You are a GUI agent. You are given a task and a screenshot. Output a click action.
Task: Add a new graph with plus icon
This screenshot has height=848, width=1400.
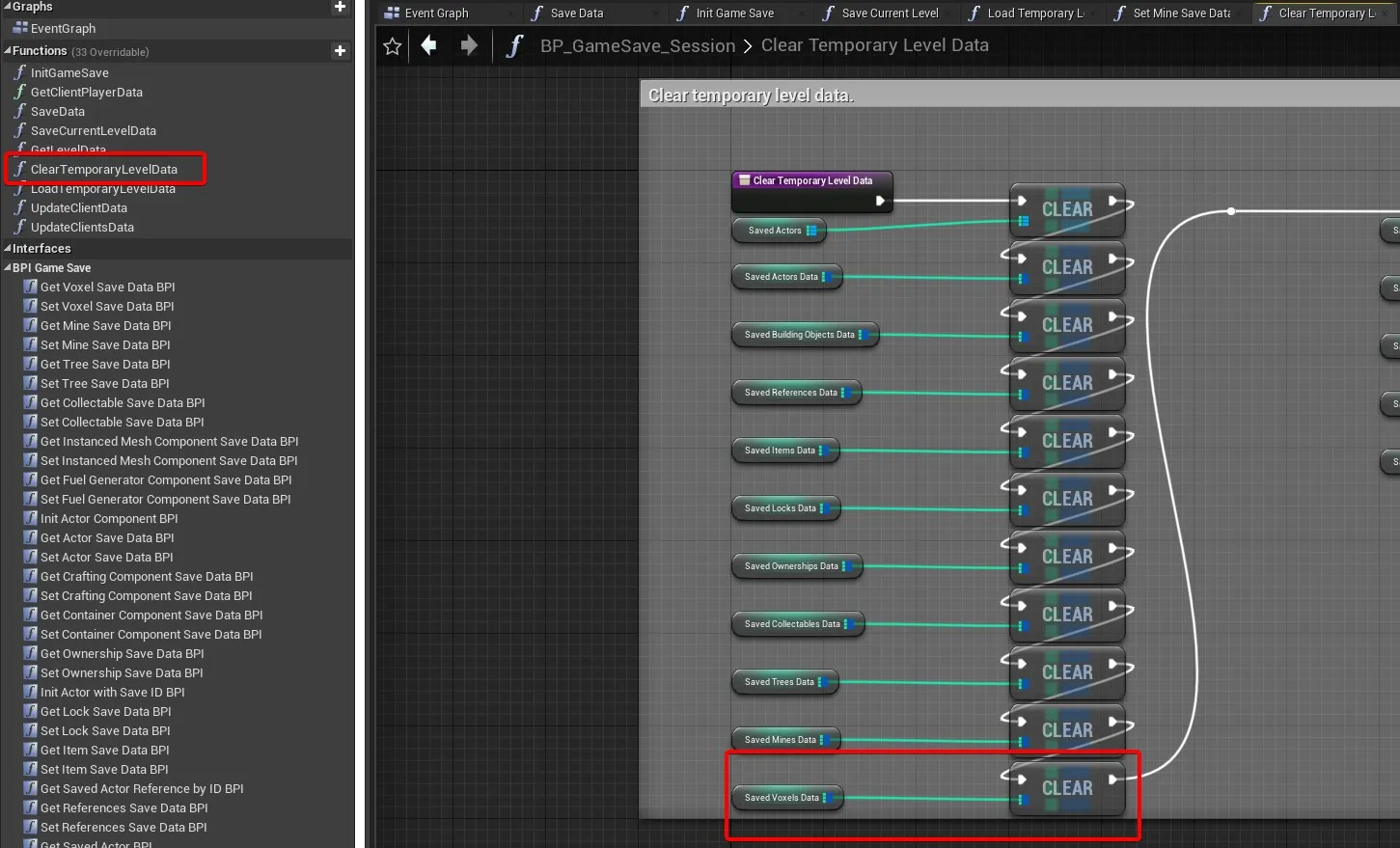pyautogui.click(x=340, y=7)
